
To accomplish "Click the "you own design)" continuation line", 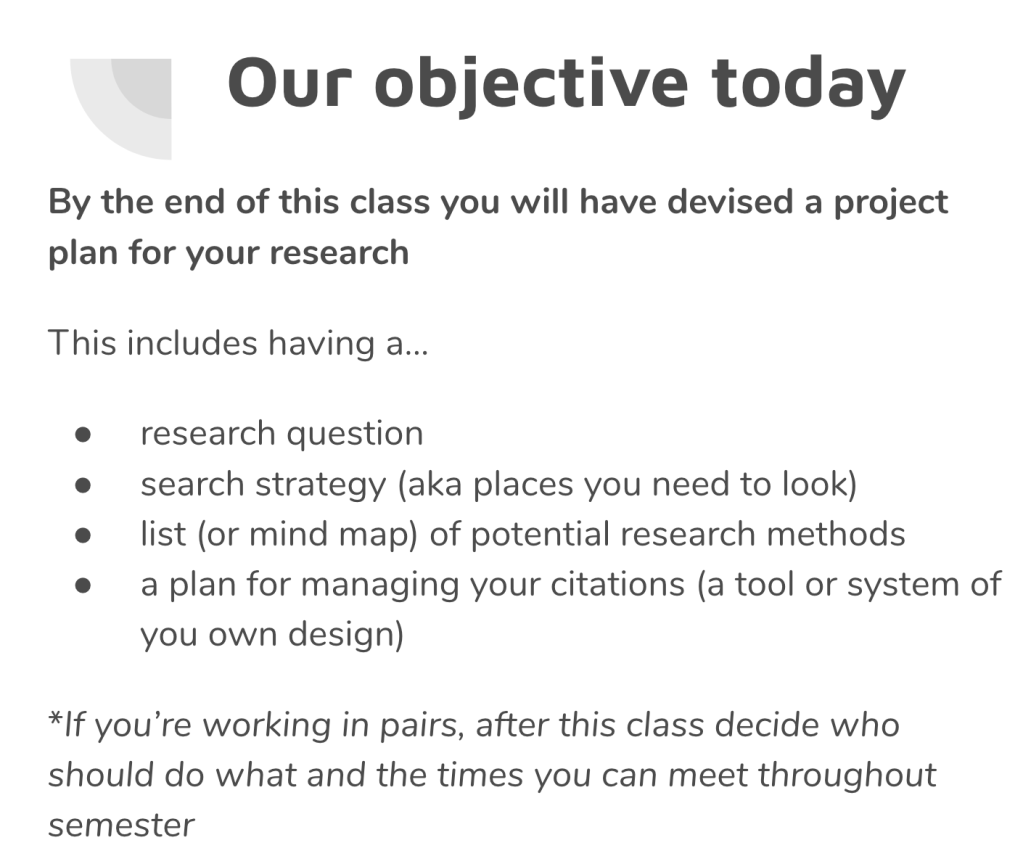I will [272, 634].
